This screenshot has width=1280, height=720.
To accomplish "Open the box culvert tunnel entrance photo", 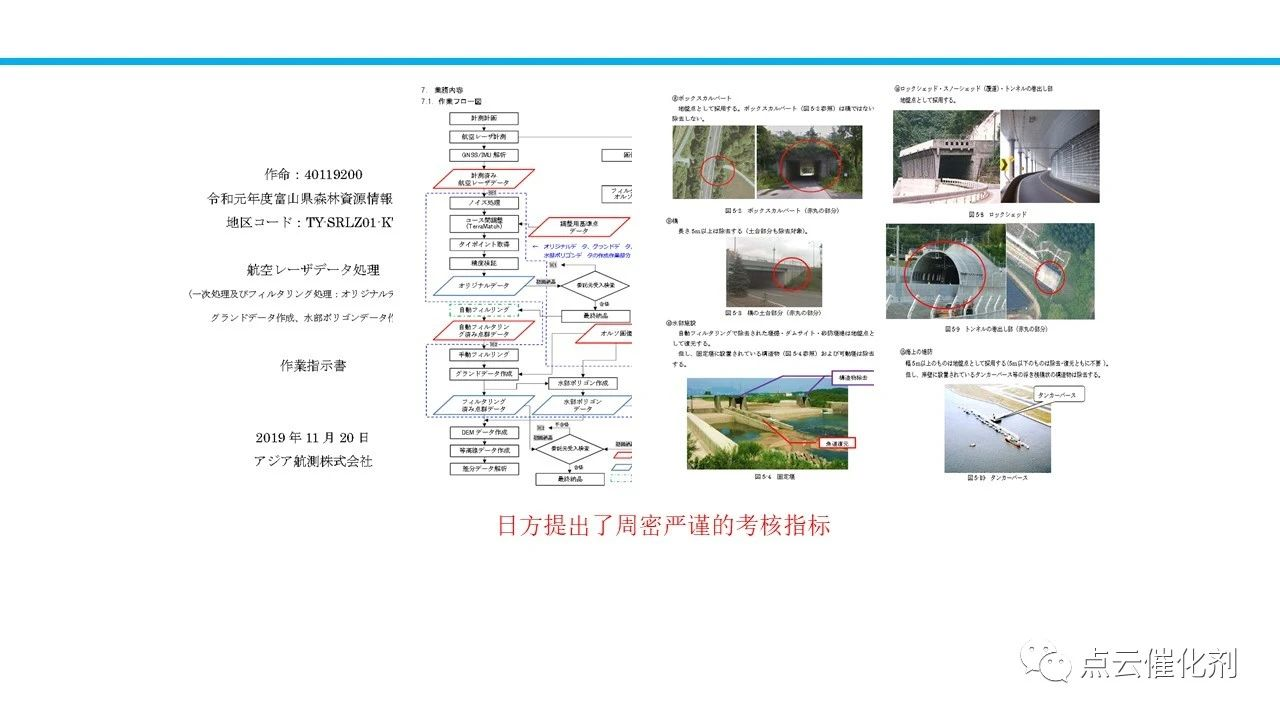I will click(x=812, y=162).
